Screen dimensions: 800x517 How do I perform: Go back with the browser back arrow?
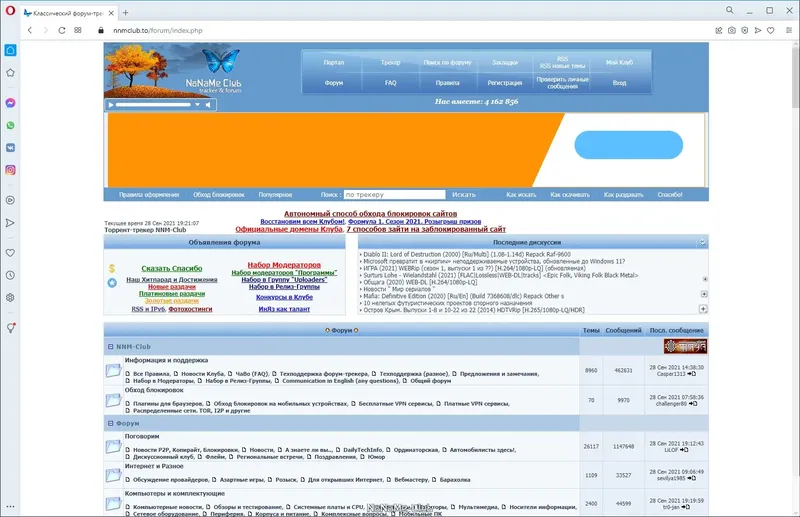(30, 31)
